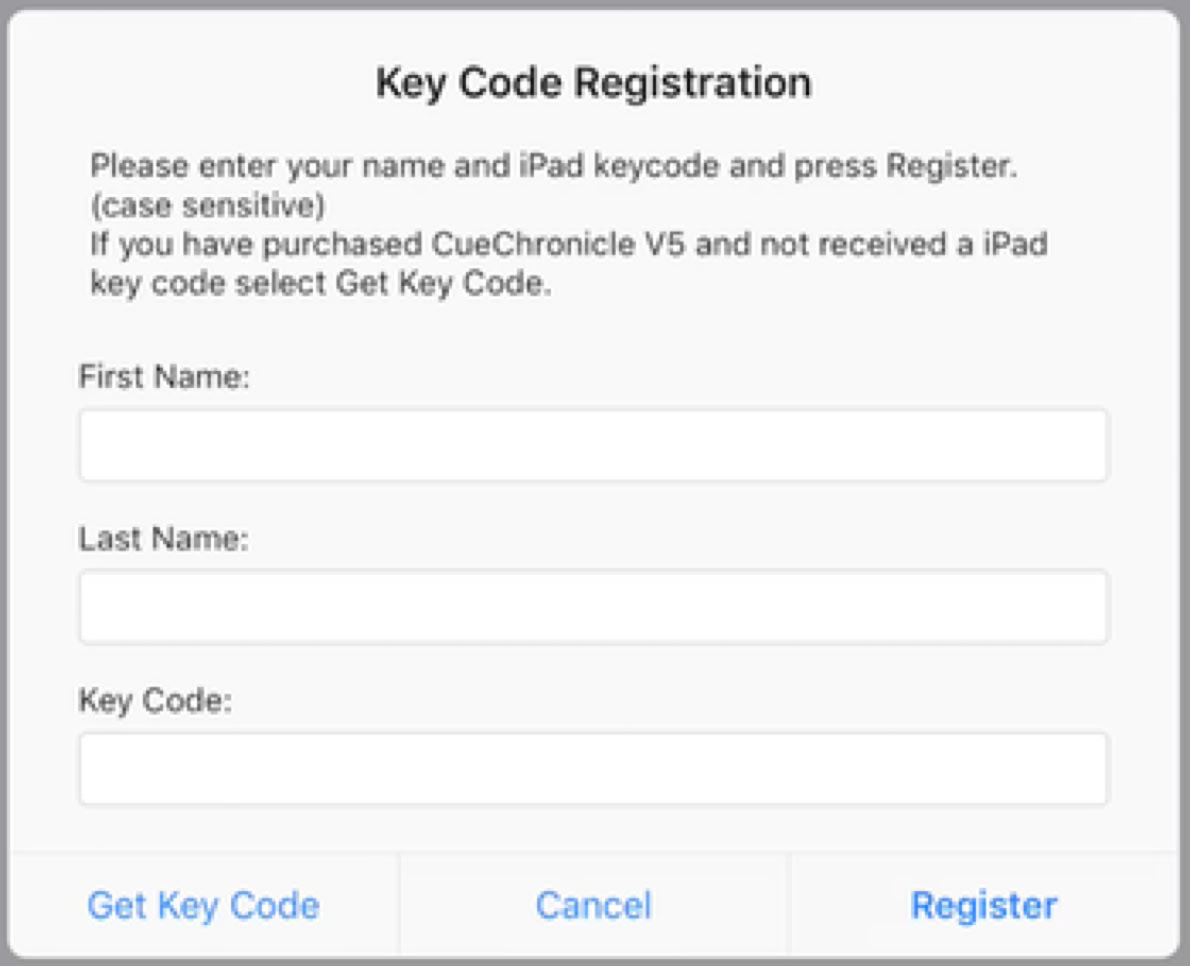
Task: Click the 'Last Name:' label
Action: point(164,540)
